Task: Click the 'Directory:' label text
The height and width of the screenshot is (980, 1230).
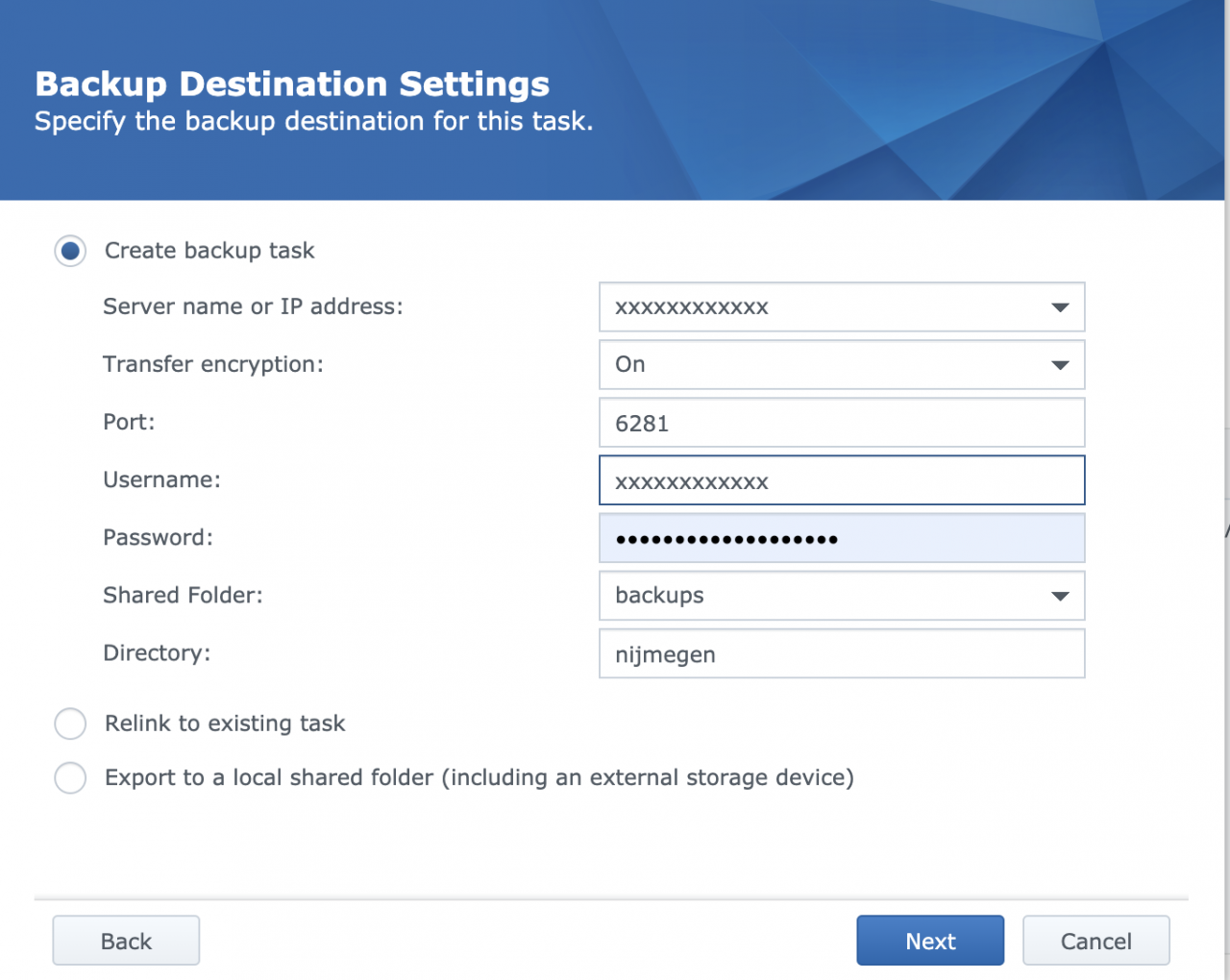Action: click(157, 652)
